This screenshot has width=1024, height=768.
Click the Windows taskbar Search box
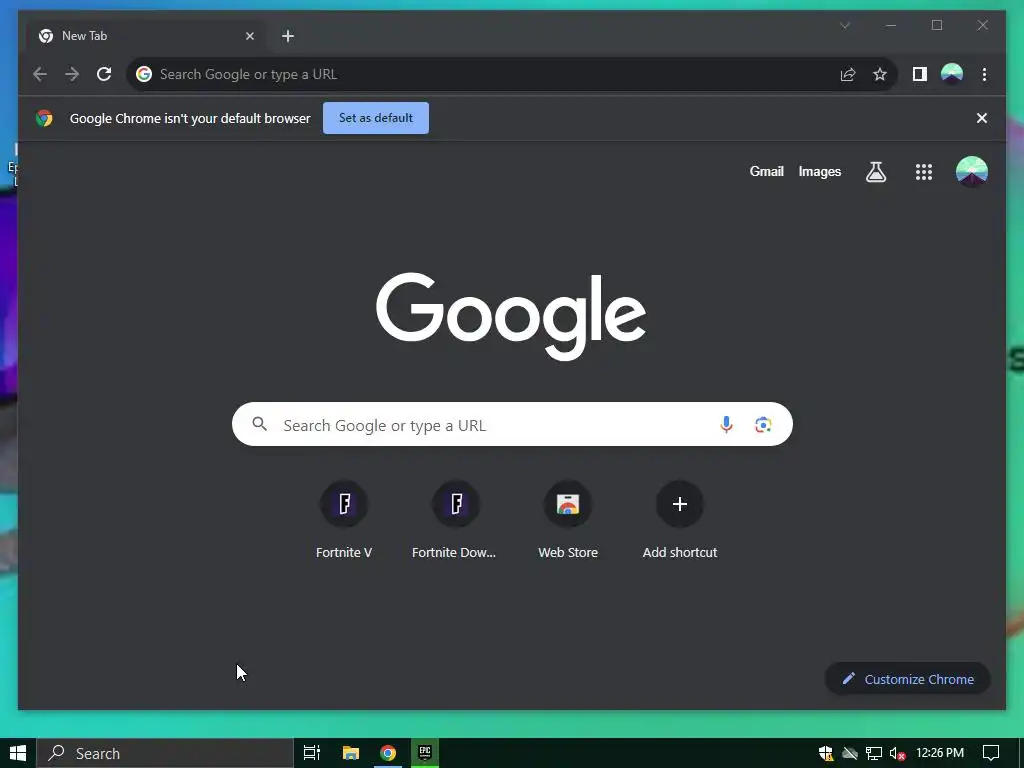[165, 753]
